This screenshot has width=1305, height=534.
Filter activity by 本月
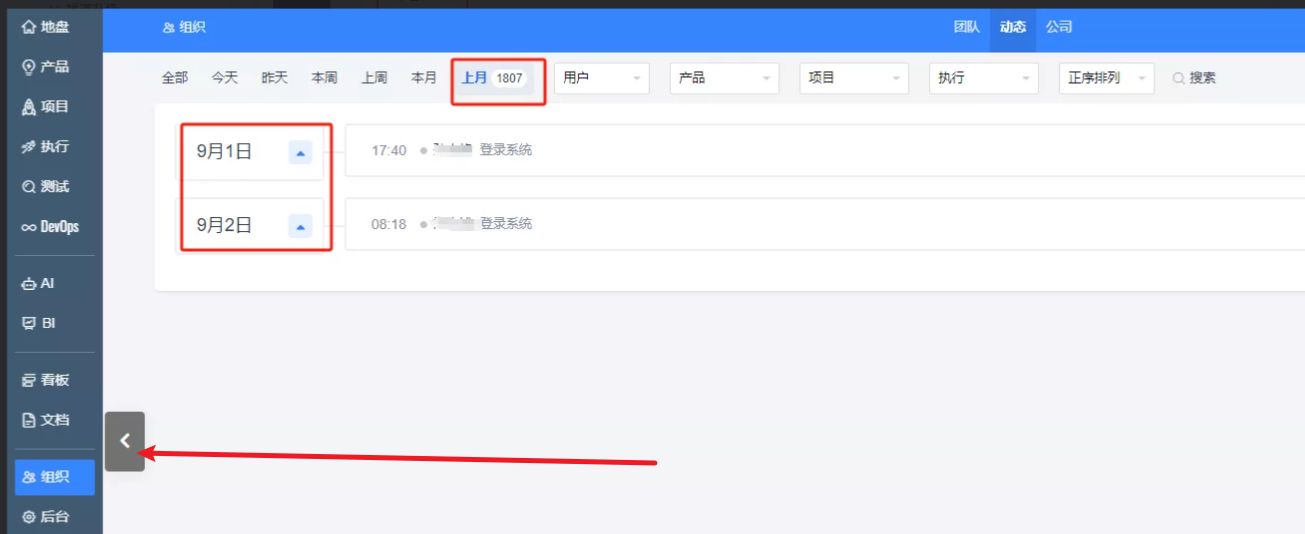[424, 78]
